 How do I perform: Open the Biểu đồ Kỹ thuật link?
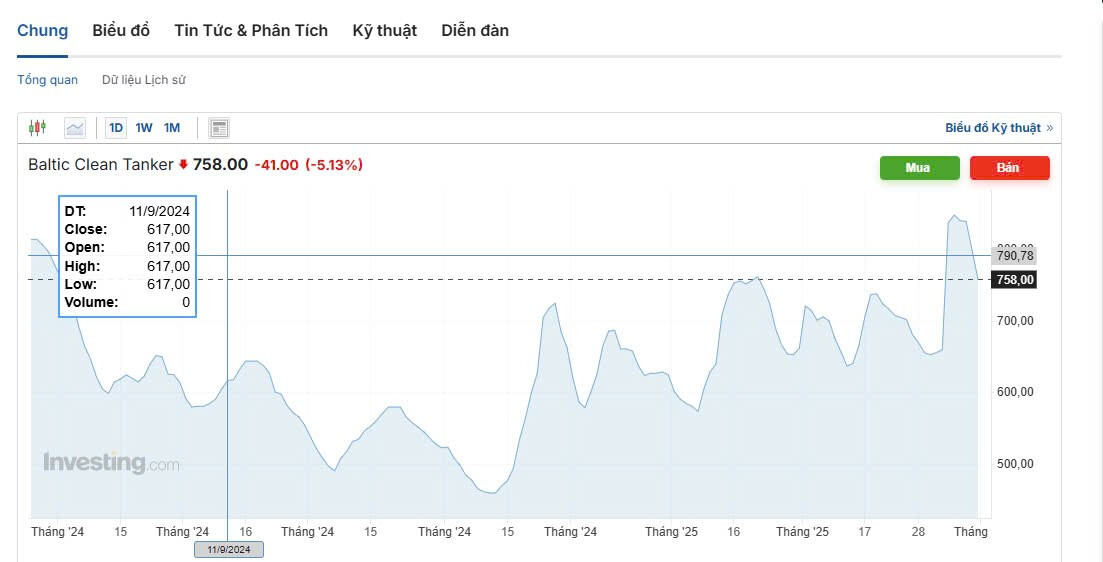pos(993,128)
